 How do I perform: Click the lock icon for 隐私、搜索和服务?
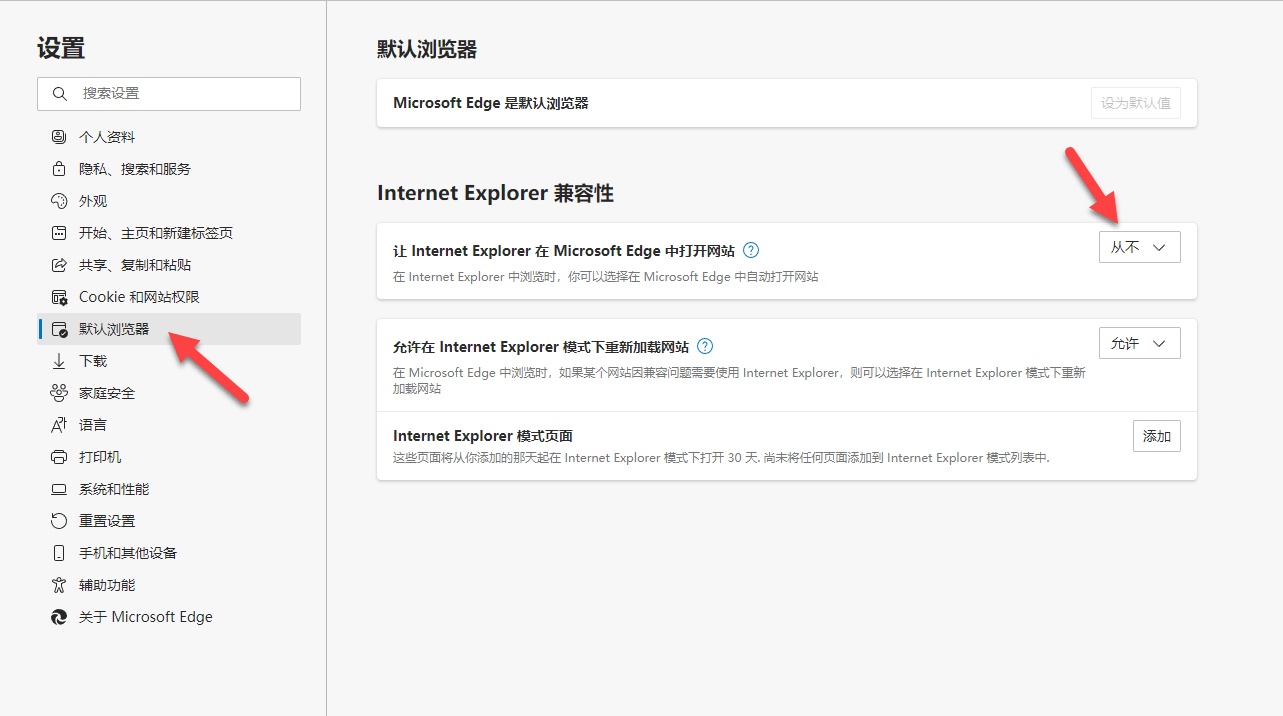[x=59, y=169]
